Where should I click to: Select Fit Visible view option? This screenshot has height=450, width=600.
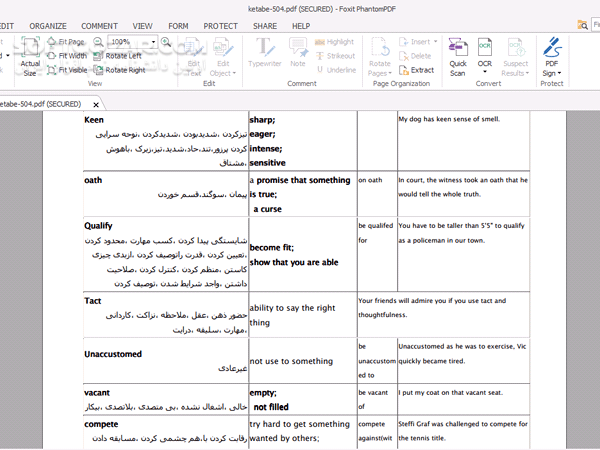pyautogui.click(x=68, y=70)
